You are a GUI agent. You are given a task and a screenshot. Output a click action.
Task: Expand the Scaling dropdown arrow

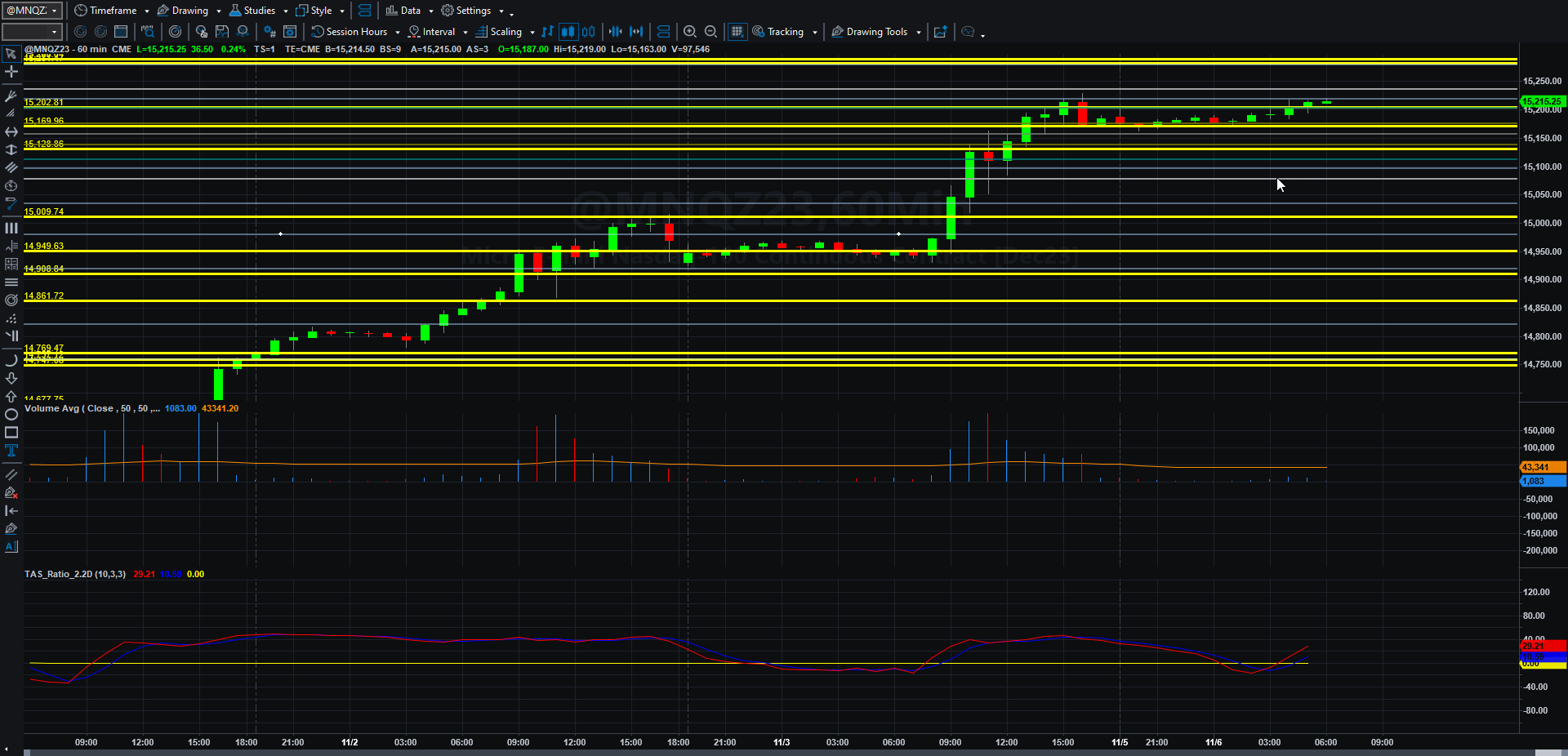[532, 32]
